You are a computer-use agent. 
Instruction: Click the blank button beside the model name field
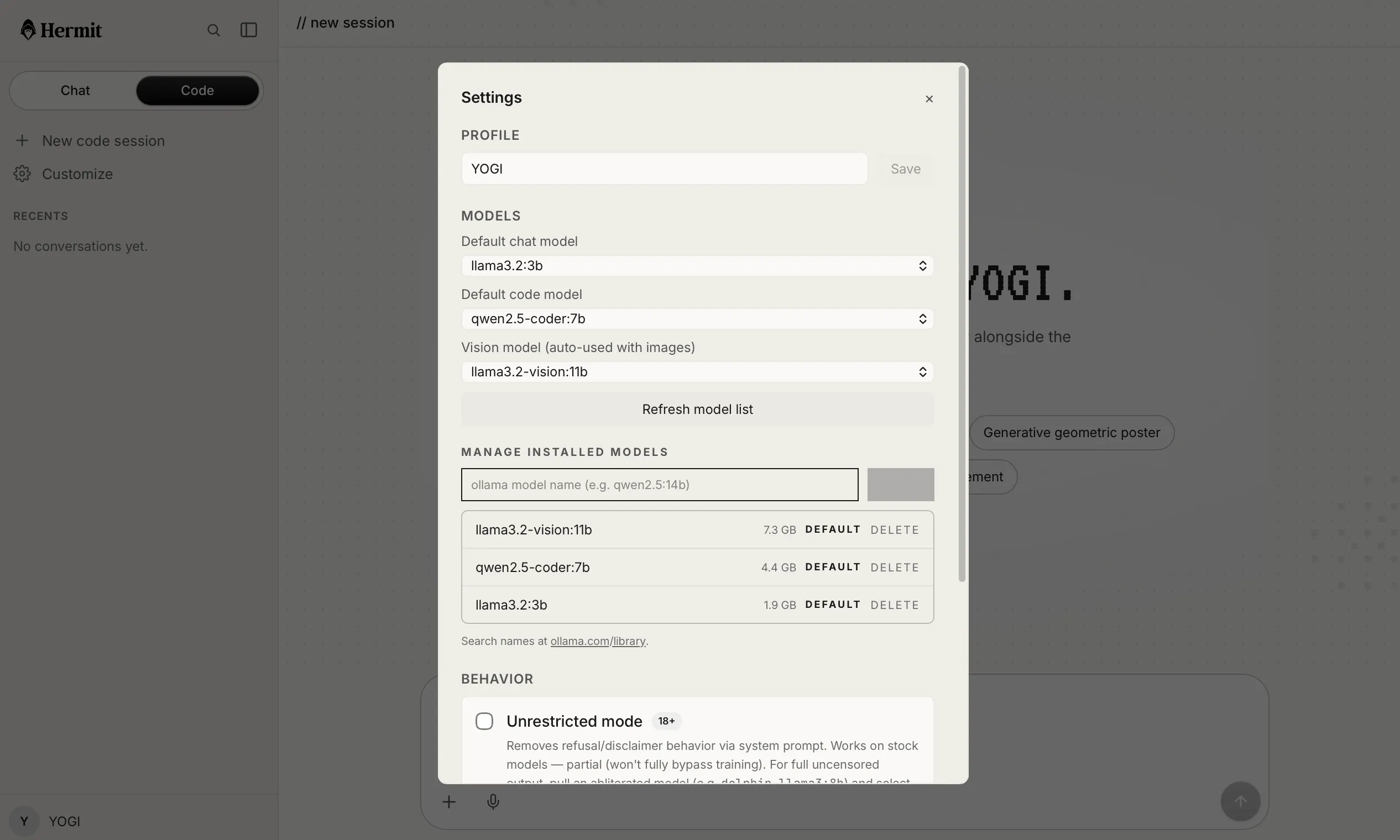coord(901,485)
